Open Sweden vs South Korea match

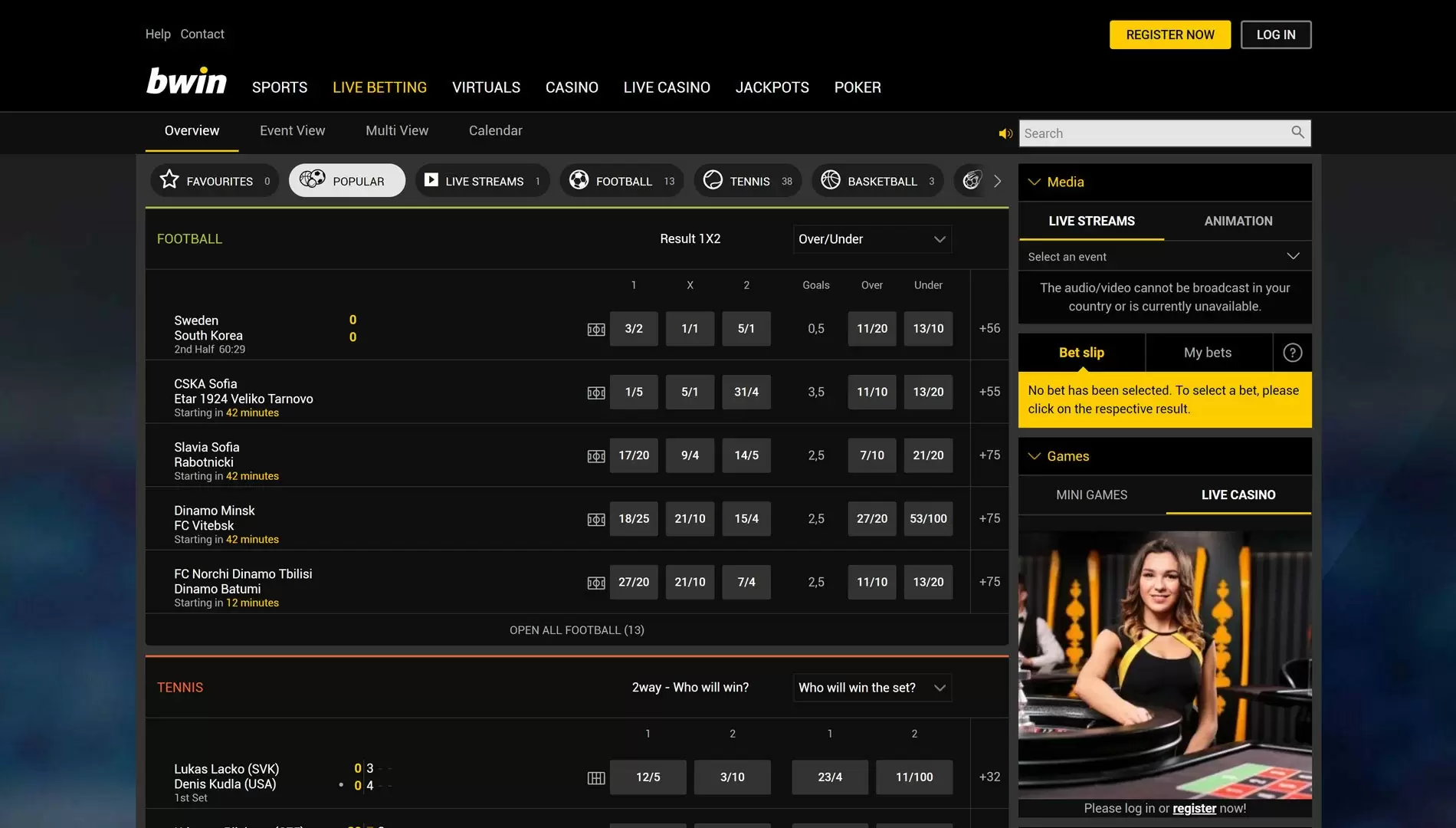(208, 327)
